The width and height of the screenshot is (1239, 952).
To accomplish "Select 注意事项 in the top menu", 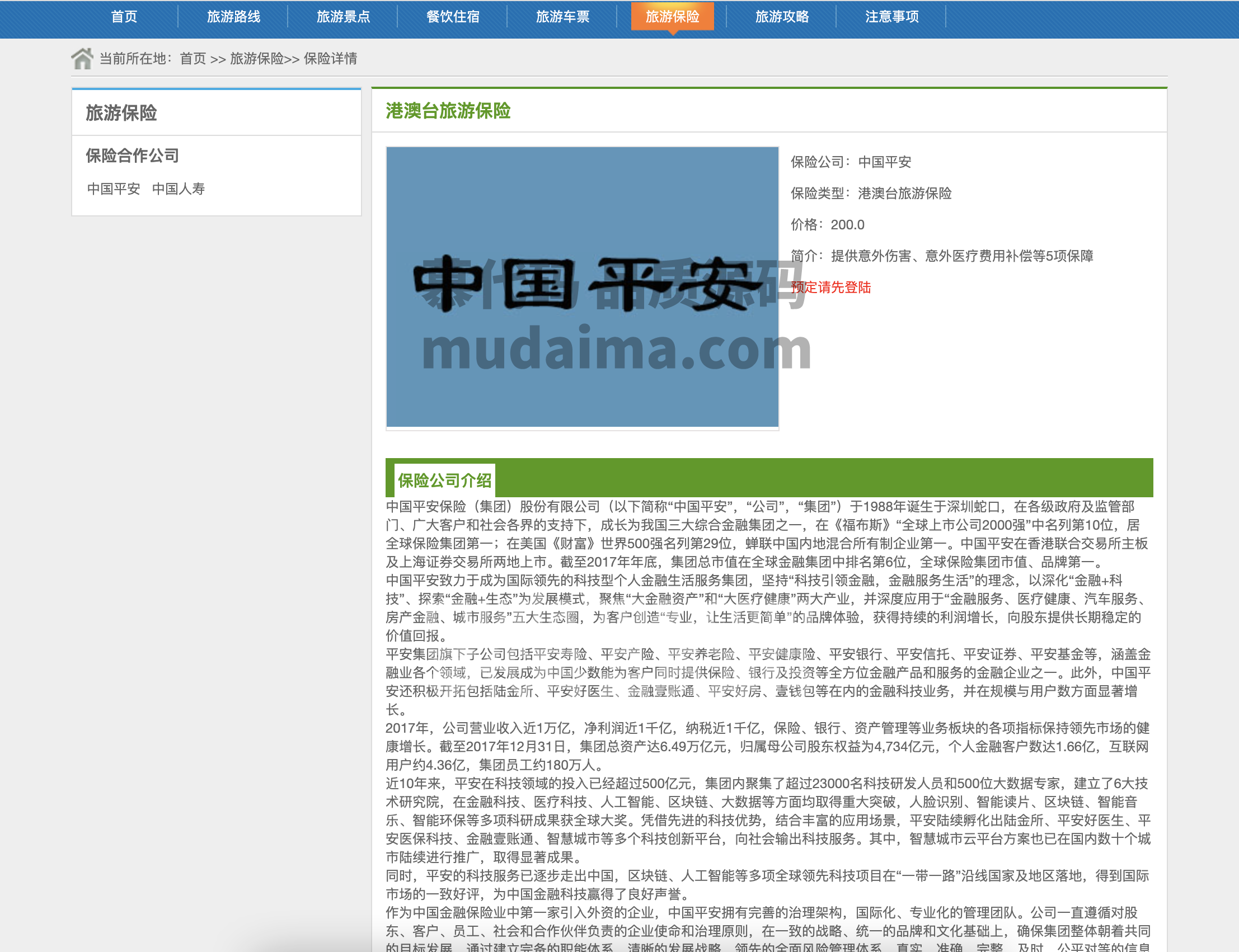I will [891, 16].
